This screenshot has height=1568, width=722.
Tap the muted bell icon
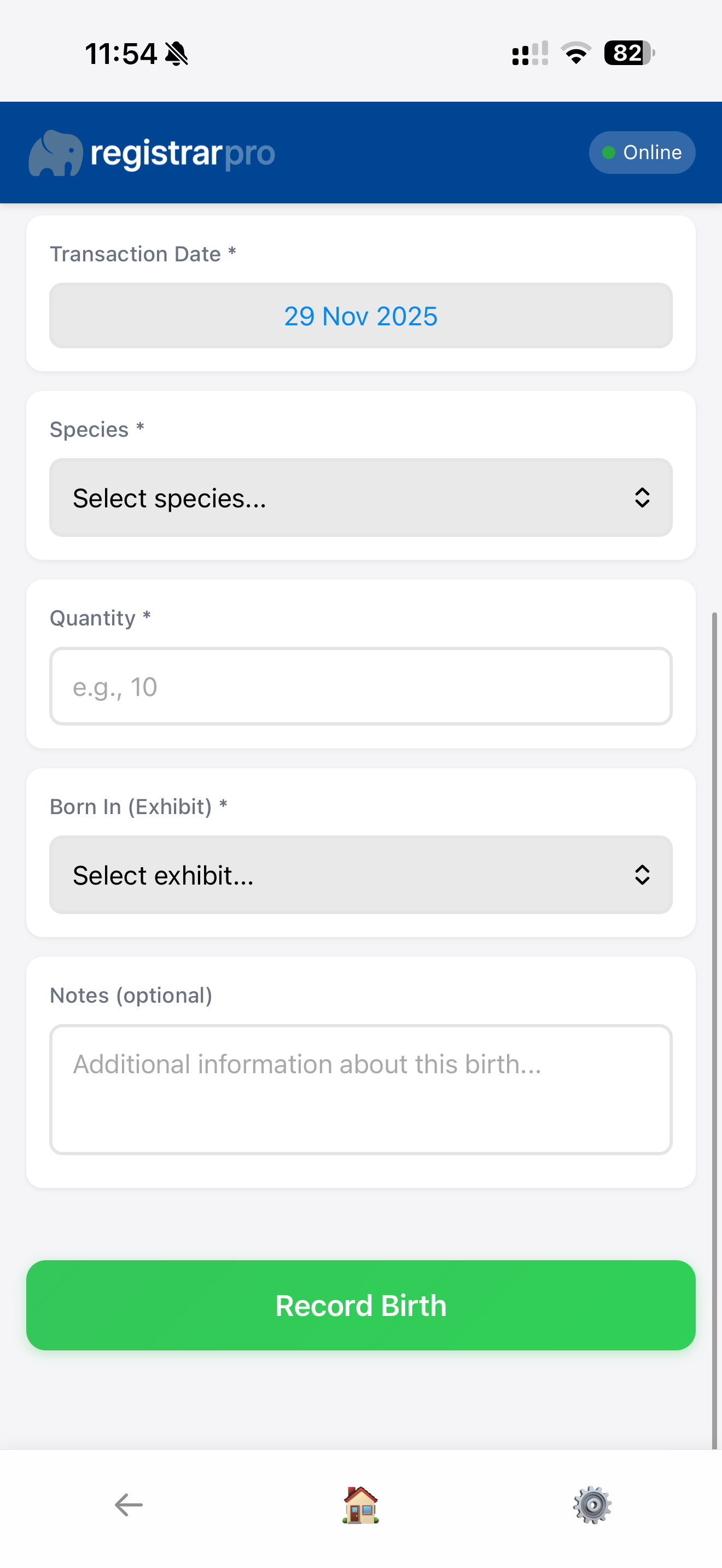177,54
